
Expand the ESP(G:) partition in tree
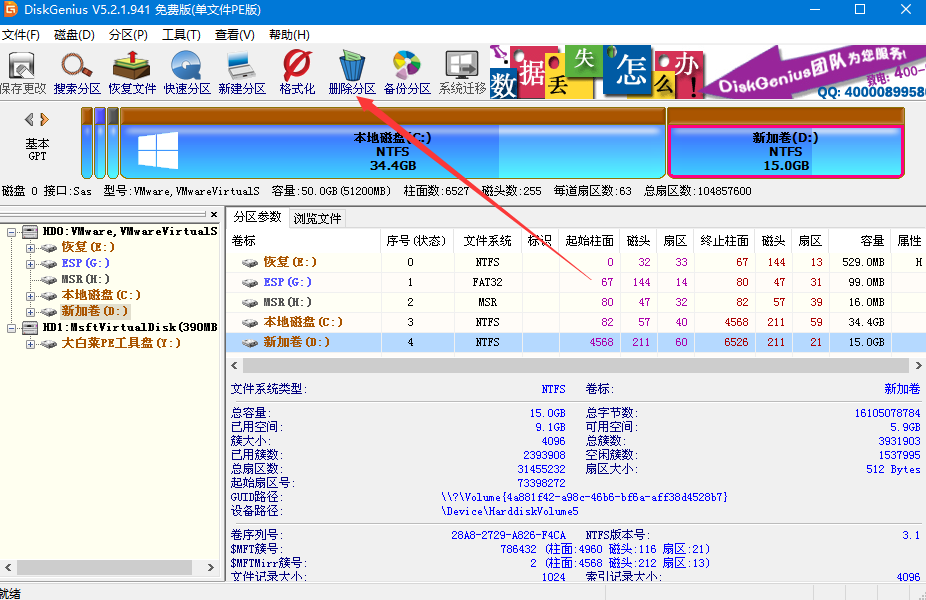(30, 263)
